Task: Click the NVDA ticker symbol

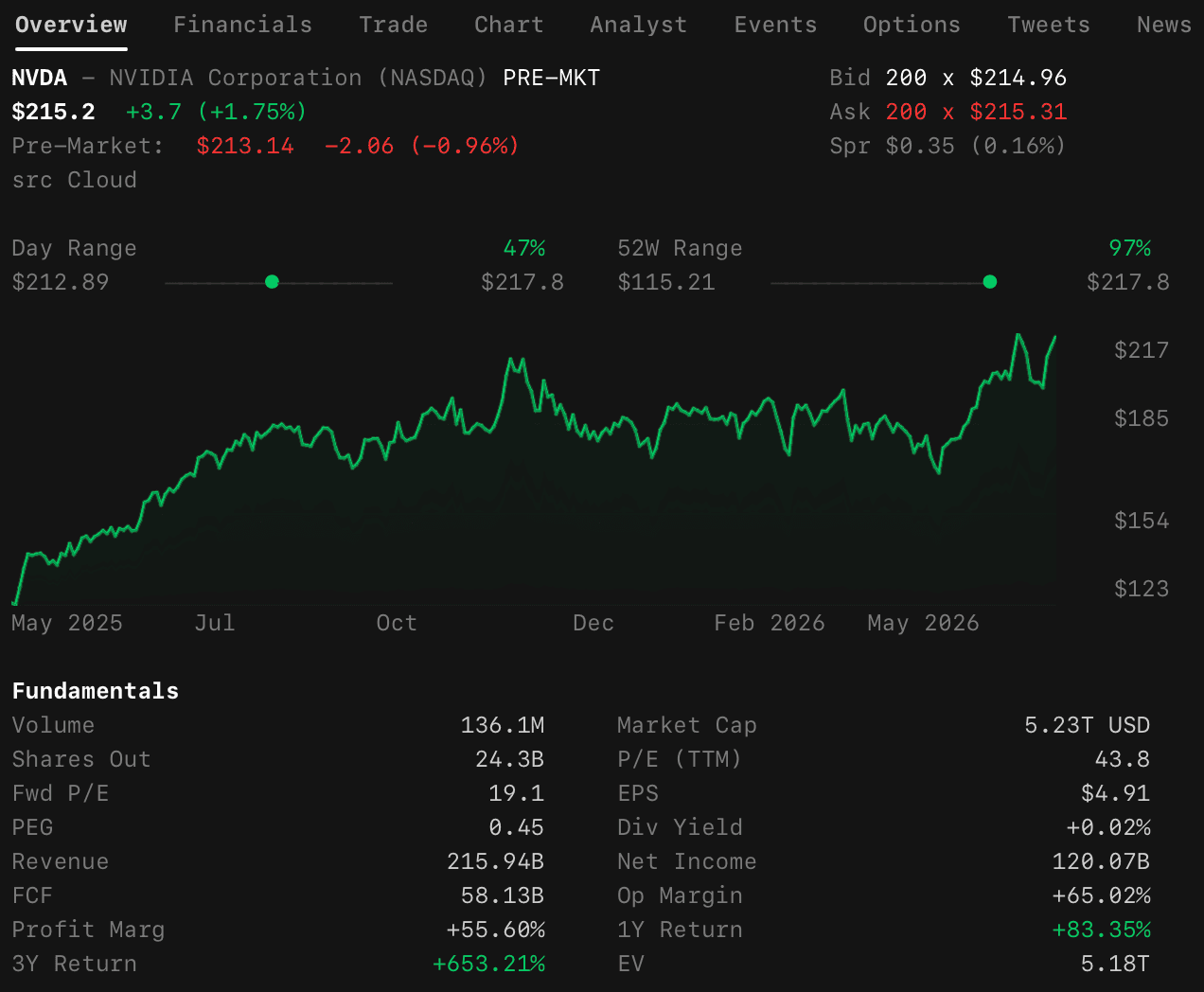Action: pyautogui.click(x=40, y=78)
